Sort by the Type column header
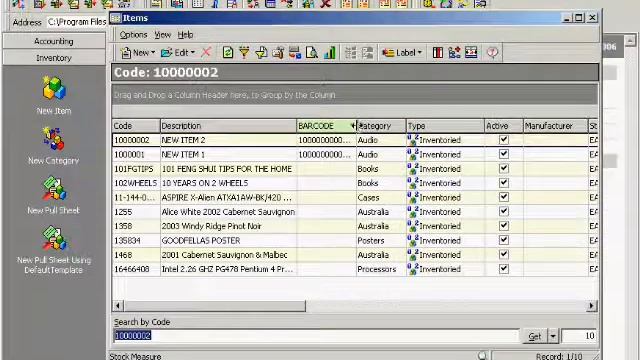The image size is (640, 360). (445, 126)
